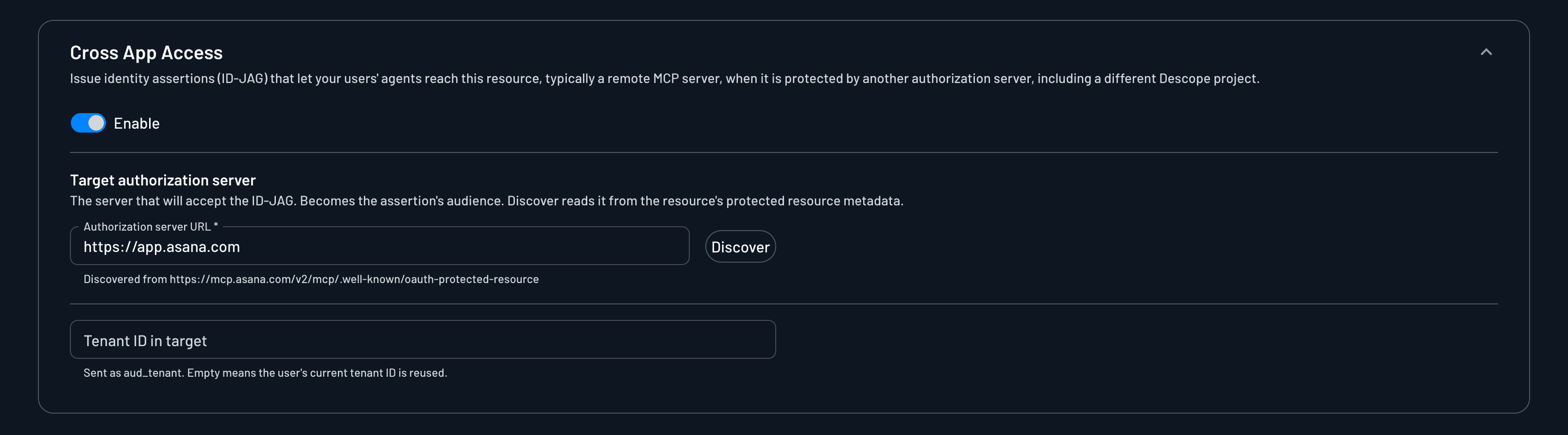Click the 'Issue identity assertions (ID-JAG)' description
Image resolution: width=1568 pixels, height=435 pixels.
tap(665, 79)
